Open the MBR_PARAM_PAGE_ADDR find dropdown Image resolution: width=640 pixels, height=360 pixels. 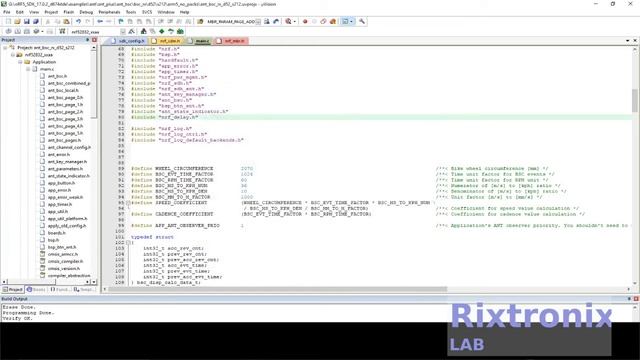click(258, 22)
